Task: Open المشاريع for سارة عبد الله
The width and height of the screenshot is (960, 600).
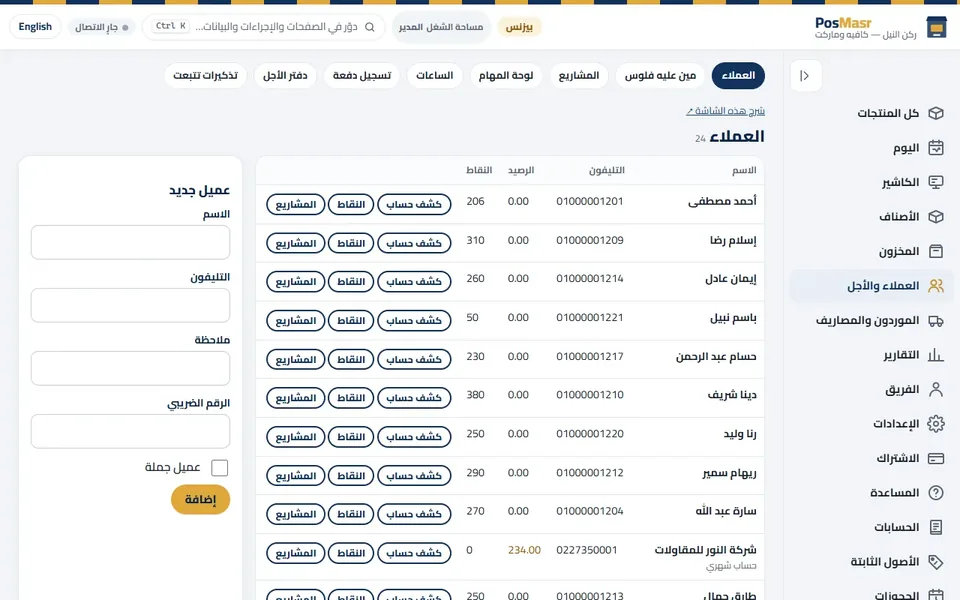Action: pos(296,514)
